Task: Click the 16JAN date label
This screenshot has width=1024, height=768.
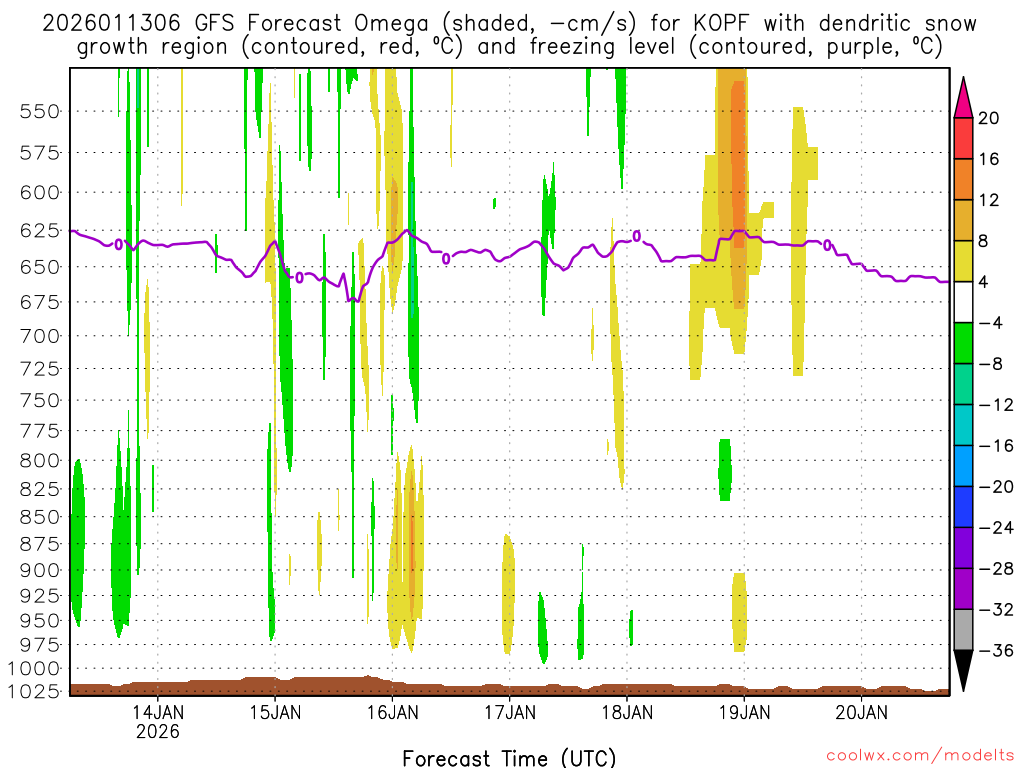Action: pos(392,712)
